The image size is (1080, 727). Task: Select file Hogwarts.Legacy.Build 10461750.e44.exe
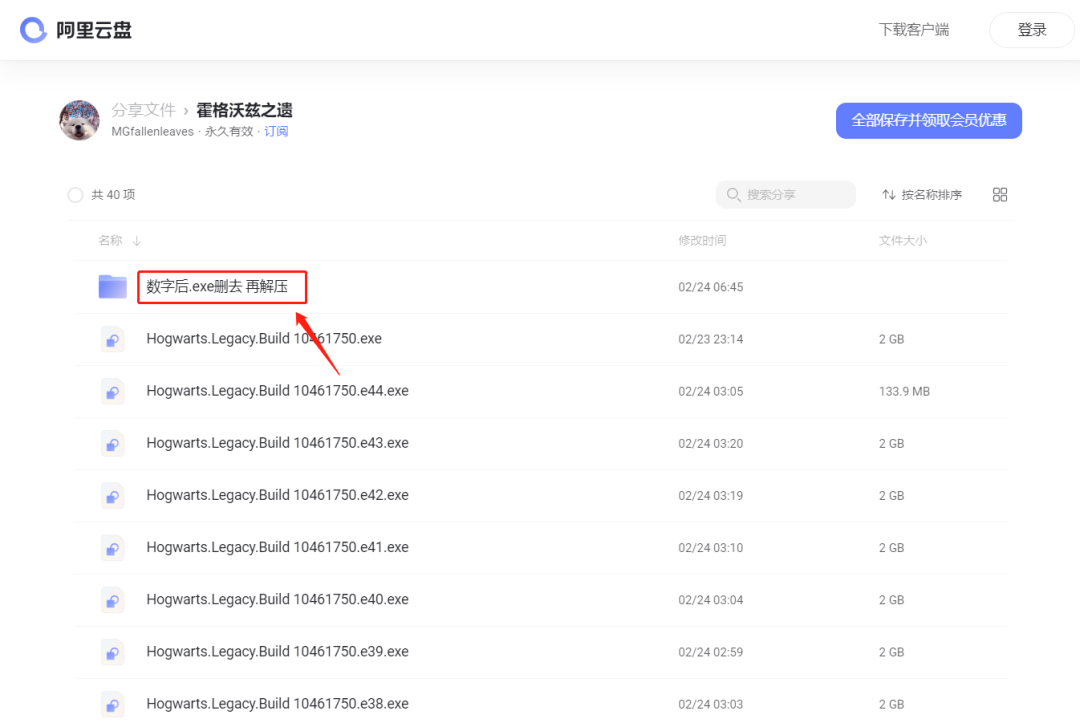(x=278, y=391)
